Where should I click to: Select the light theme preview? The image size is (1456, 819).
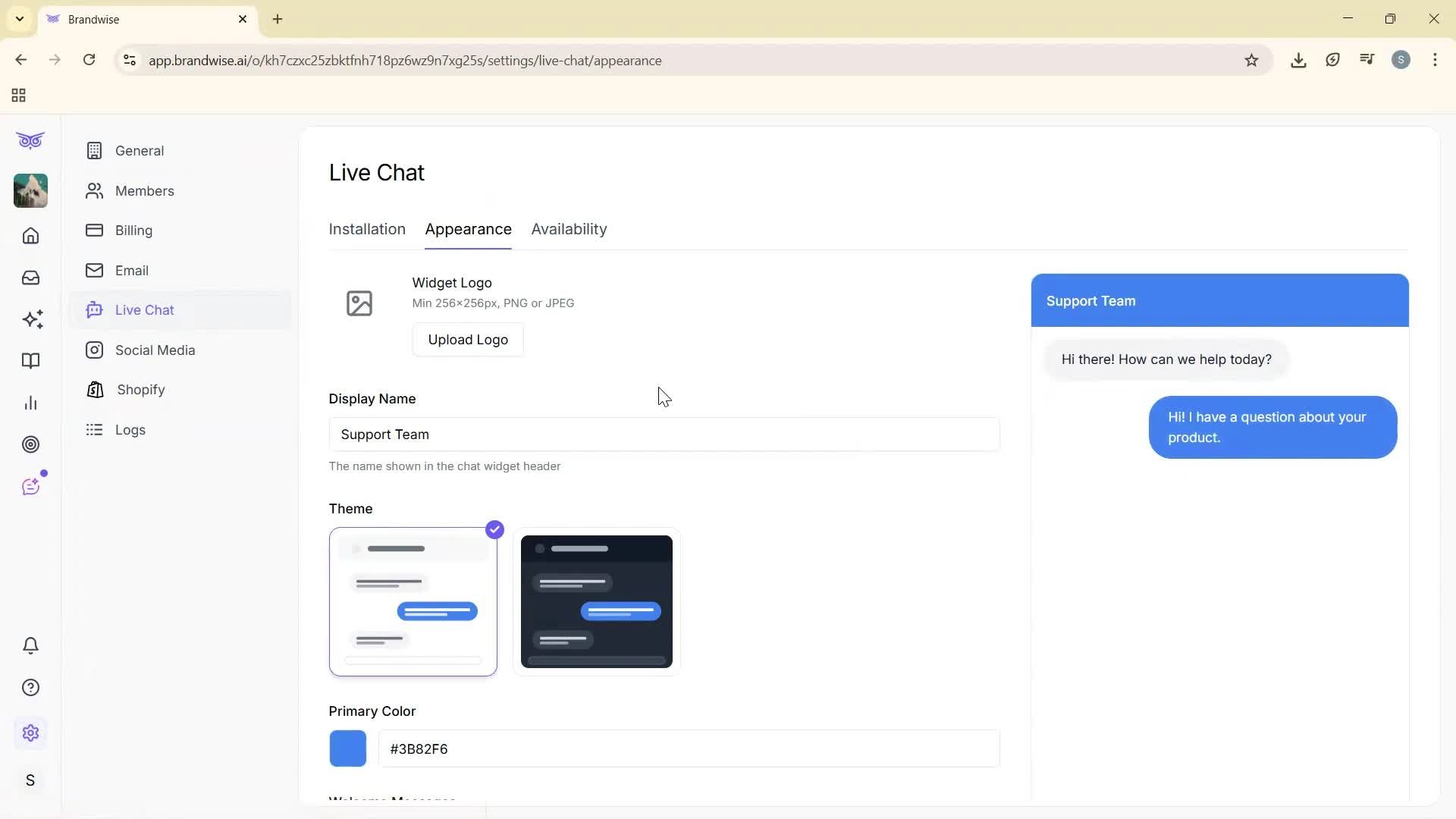(x=413, y=601)
